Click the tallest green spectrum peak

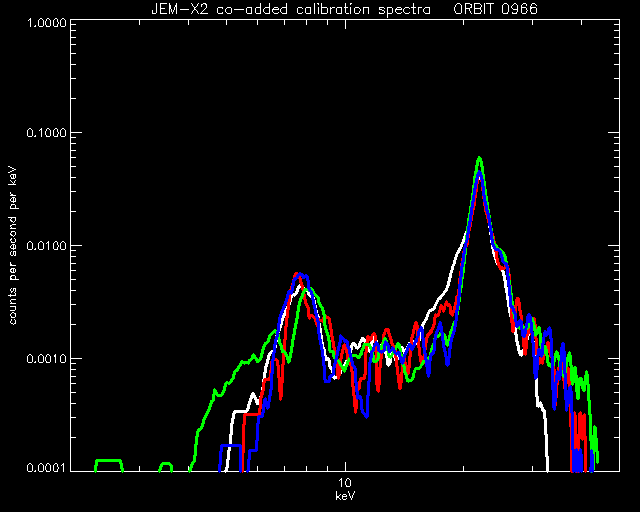(480, 158)
